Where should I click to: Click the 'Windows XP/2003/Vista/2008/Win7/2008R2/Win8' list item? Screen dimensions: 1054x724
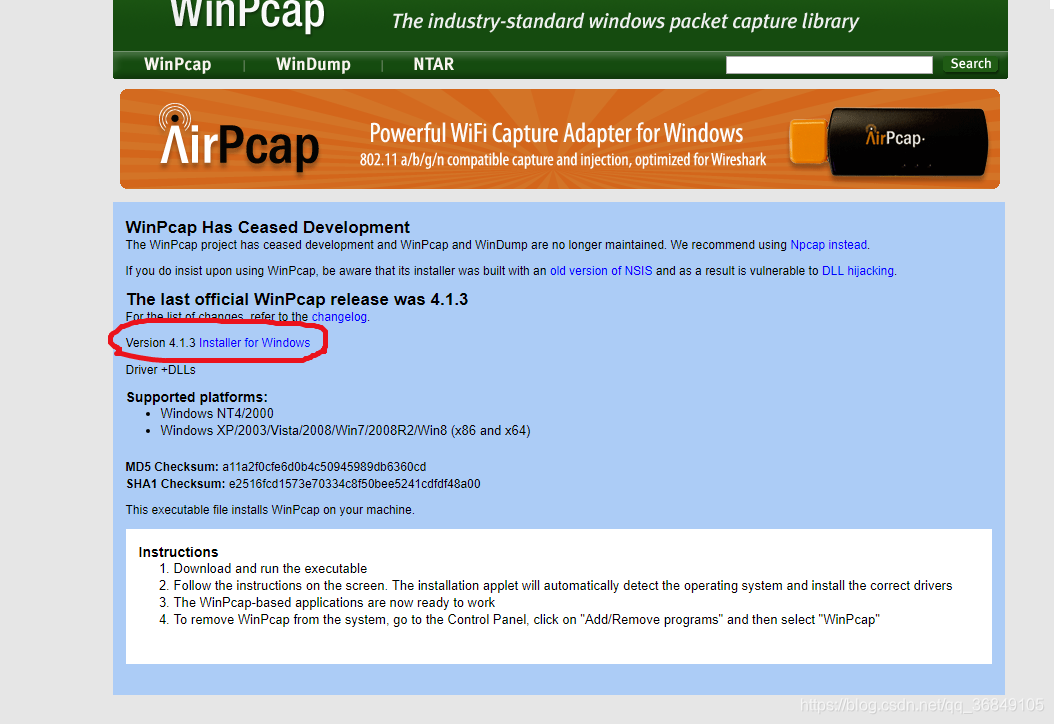(x=346, y=431)
